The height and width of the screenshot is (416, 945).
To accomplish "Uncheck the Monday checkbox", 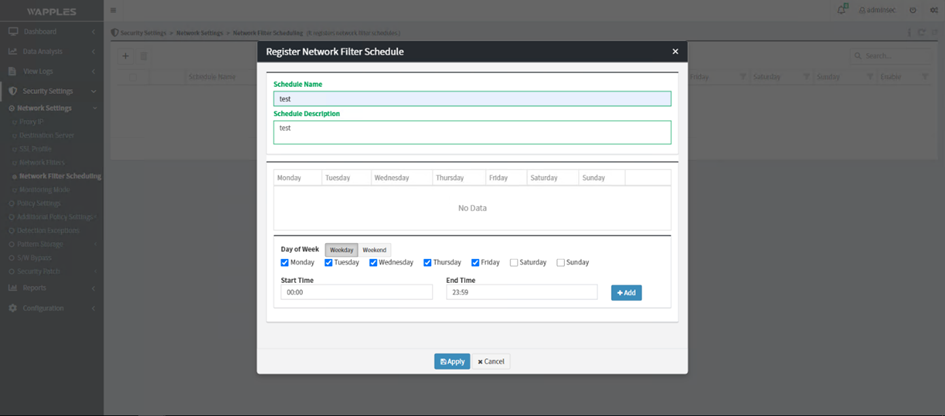I will (x=285, y=263).
